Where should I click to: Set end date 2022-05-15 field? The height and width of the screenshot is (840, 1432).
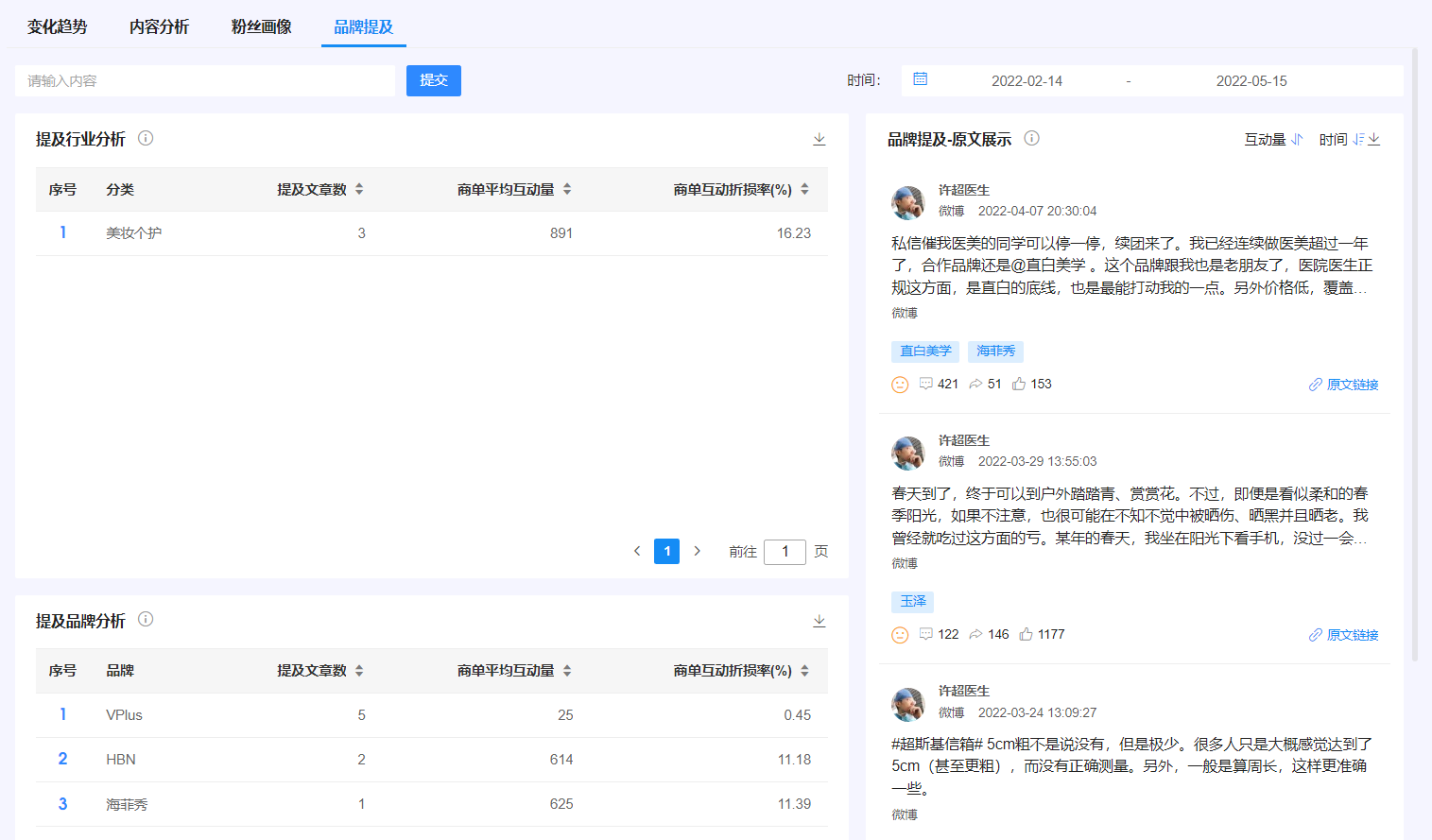(x=1251, y=81)
